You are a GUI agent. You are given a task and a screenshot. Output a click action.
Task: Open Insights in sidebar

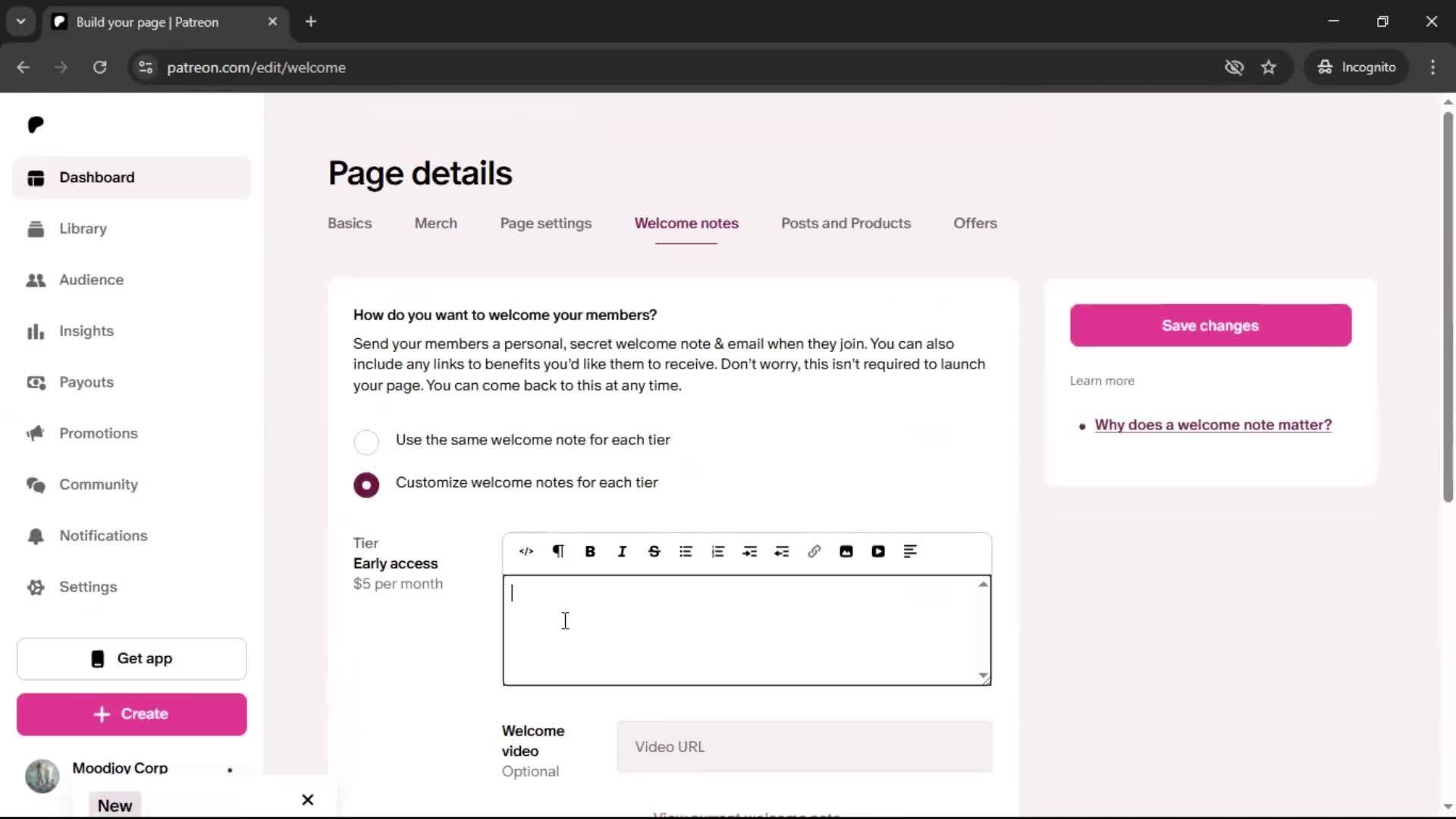click(x=131, y=331)
